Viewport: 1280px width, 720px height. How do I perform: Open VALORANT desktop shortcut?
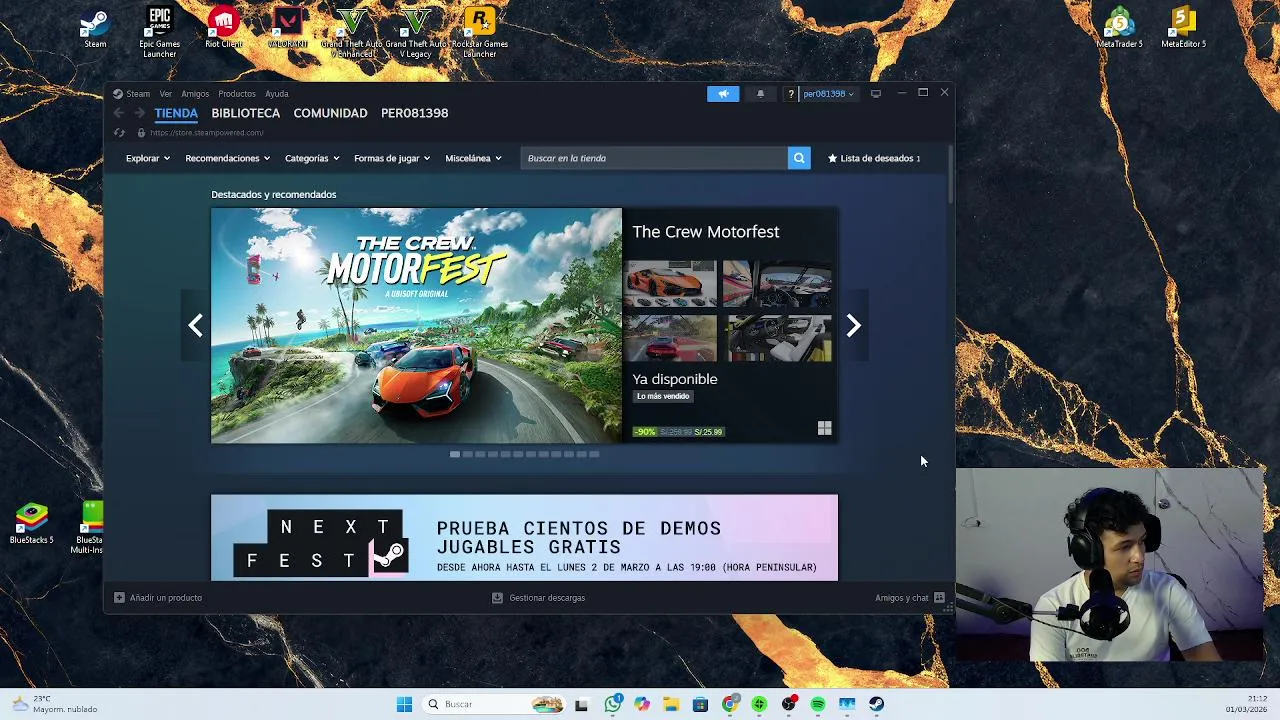288,28
